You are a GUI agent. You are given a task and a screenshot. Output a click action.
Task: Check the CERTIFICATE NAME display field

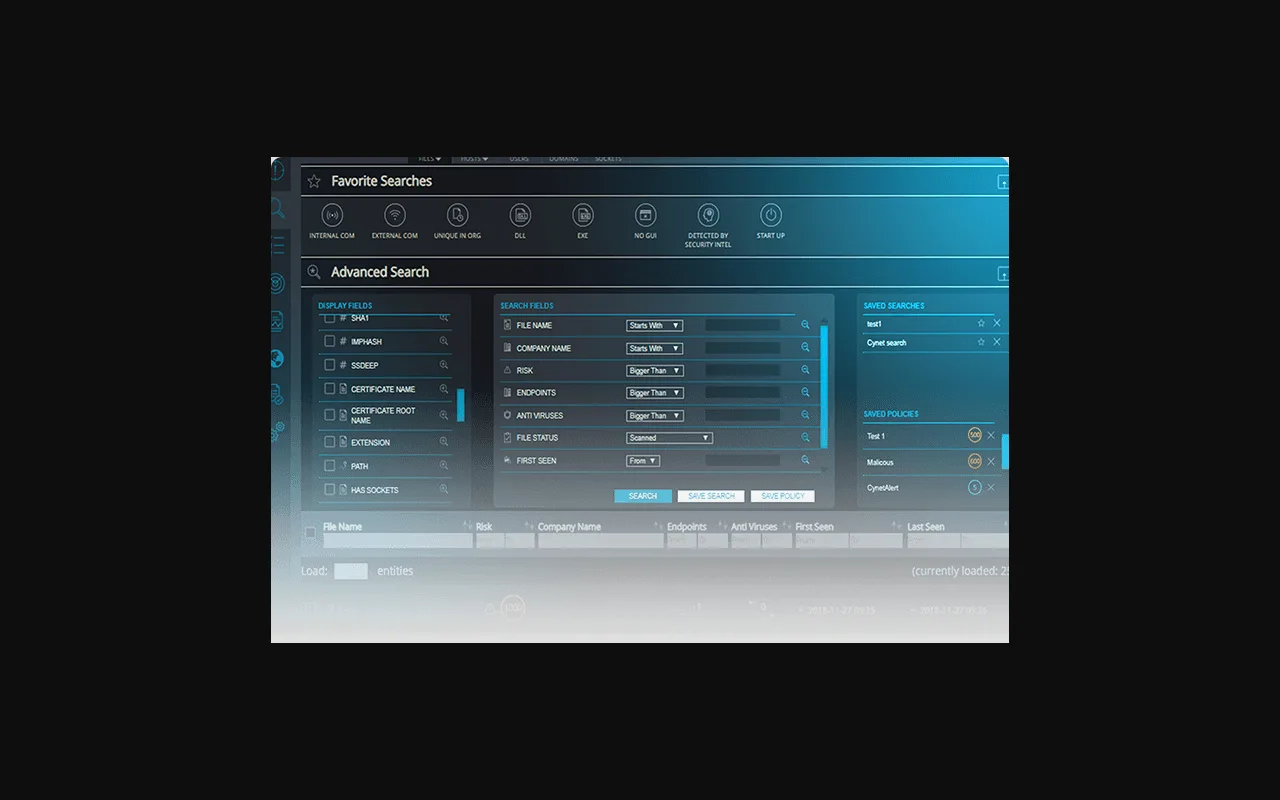(x=330, y=389)
